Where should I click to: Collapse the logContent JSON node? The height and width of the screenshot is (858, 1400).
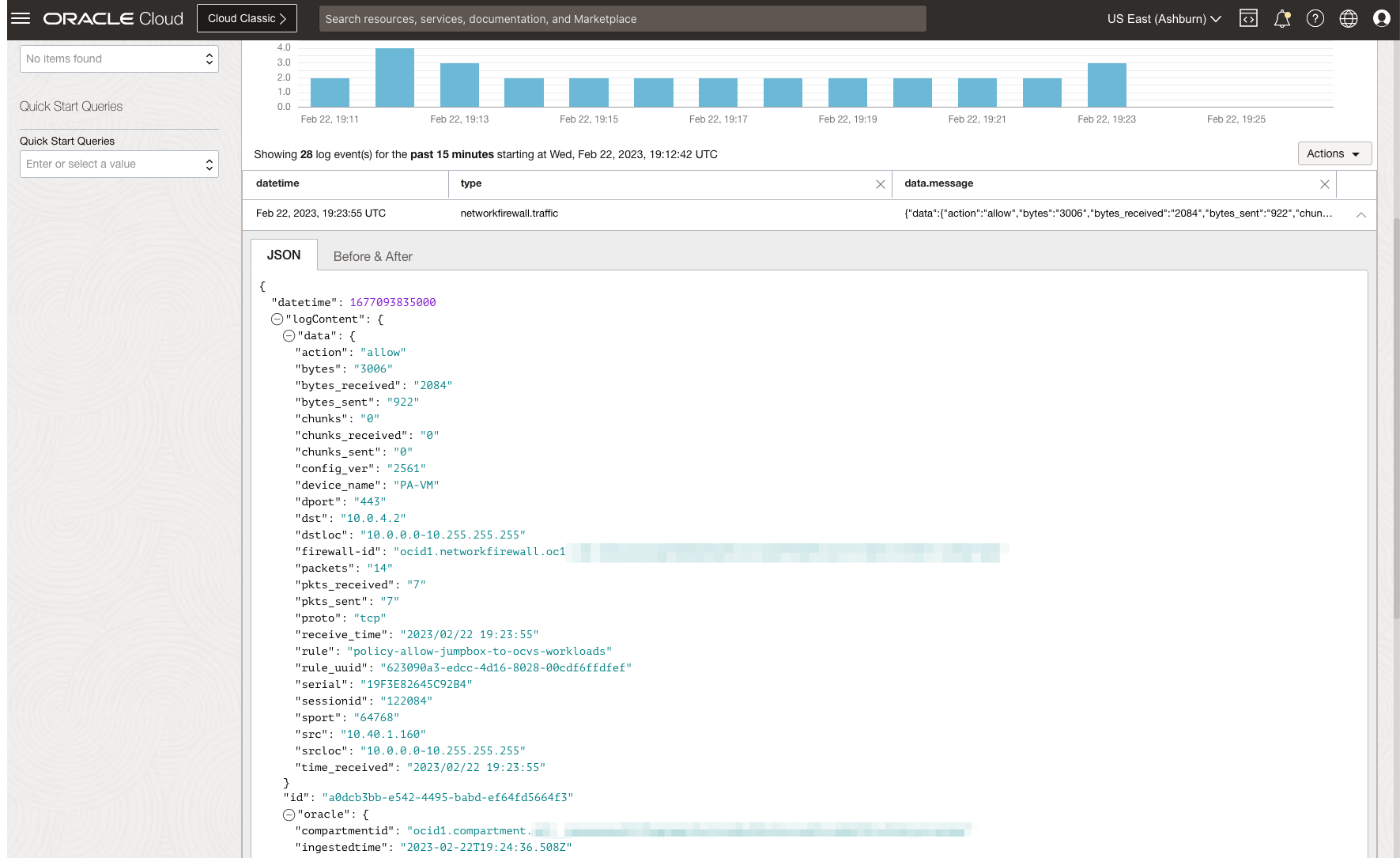[x=277, y=319]
